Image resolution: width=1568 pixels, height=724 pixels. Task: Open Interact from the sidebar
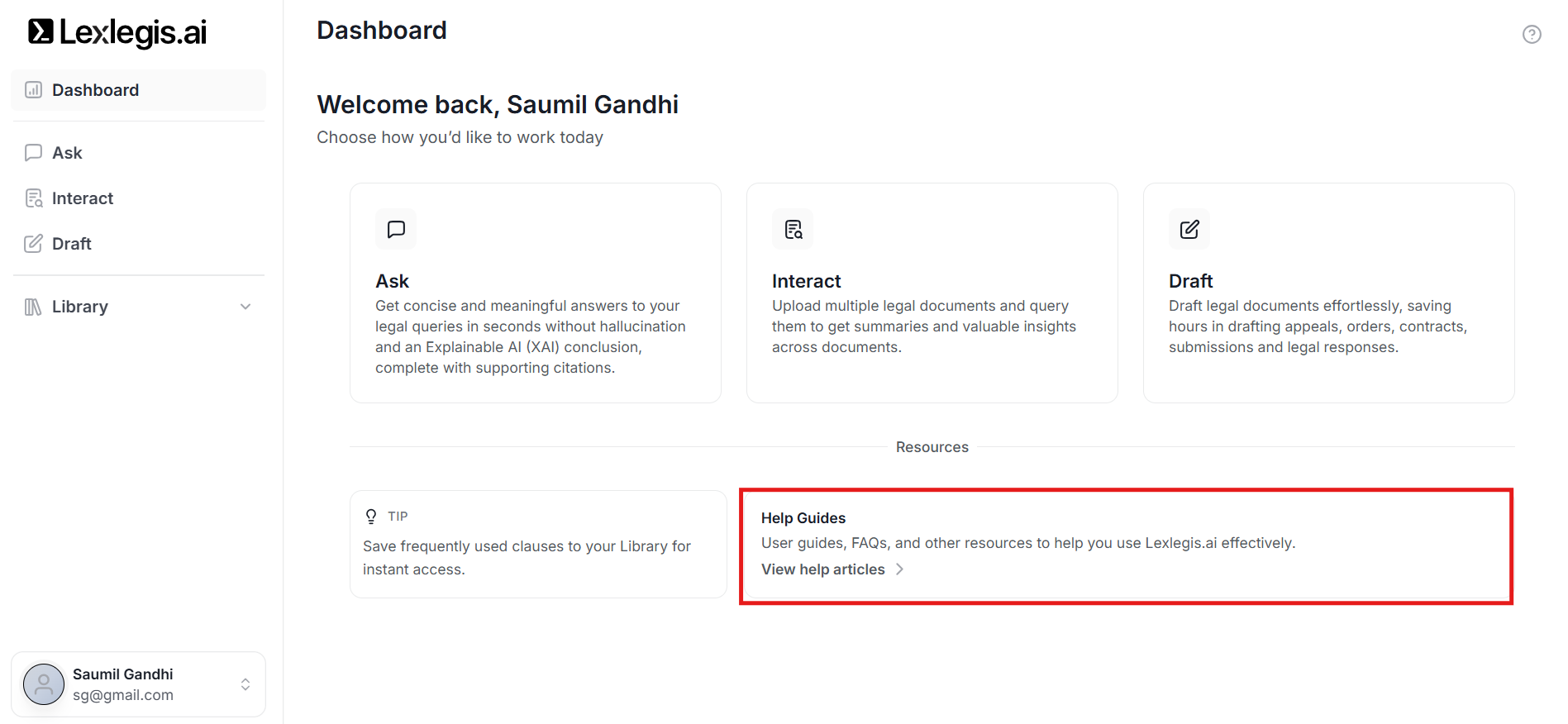click(x=82, y=198)
